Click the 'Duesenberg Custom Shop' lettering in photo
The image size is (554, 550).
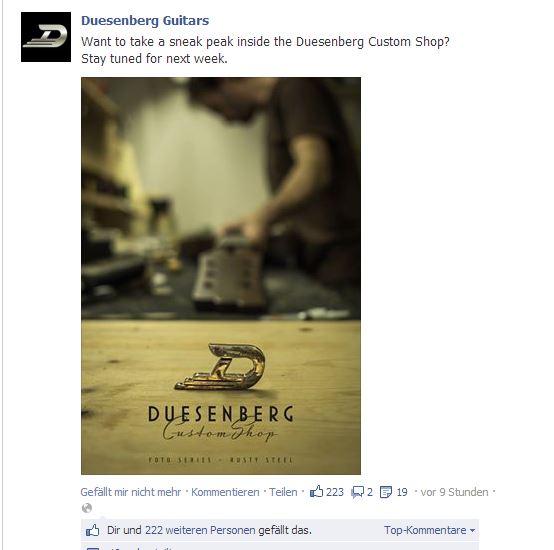click(220, 424)
